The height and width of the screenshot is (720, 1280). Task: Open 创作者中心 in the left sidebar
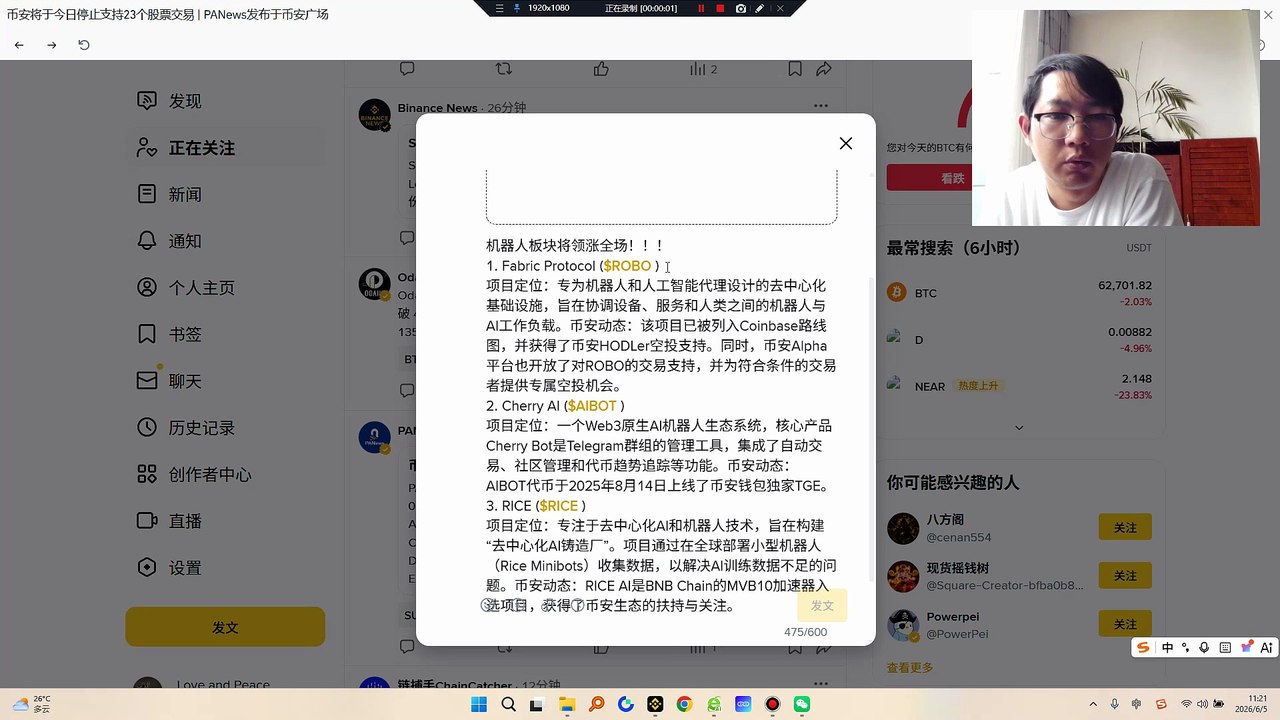pos(225,474)
